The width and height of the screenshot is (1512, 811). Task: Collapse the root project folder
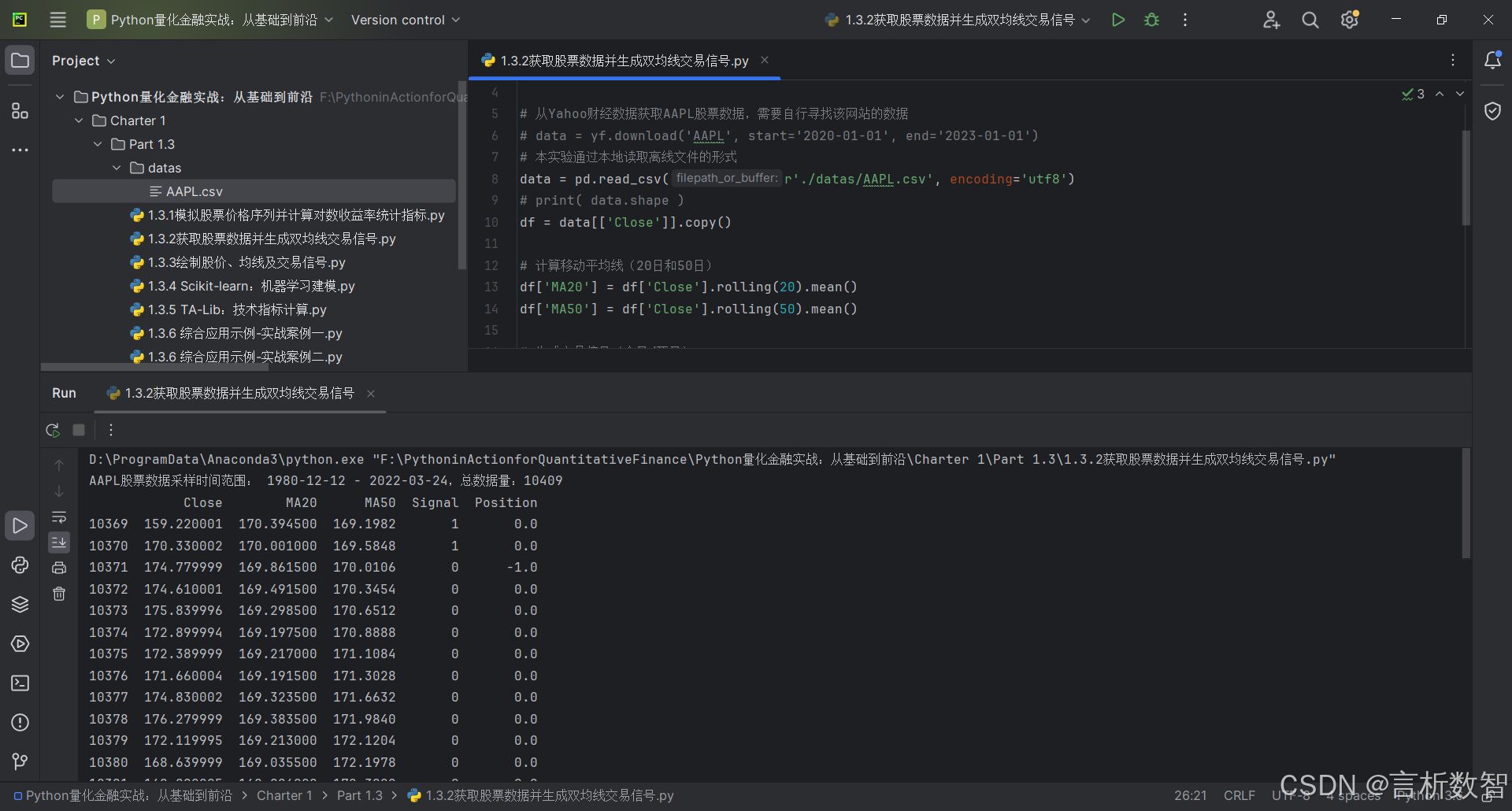(x=60, y=97)
